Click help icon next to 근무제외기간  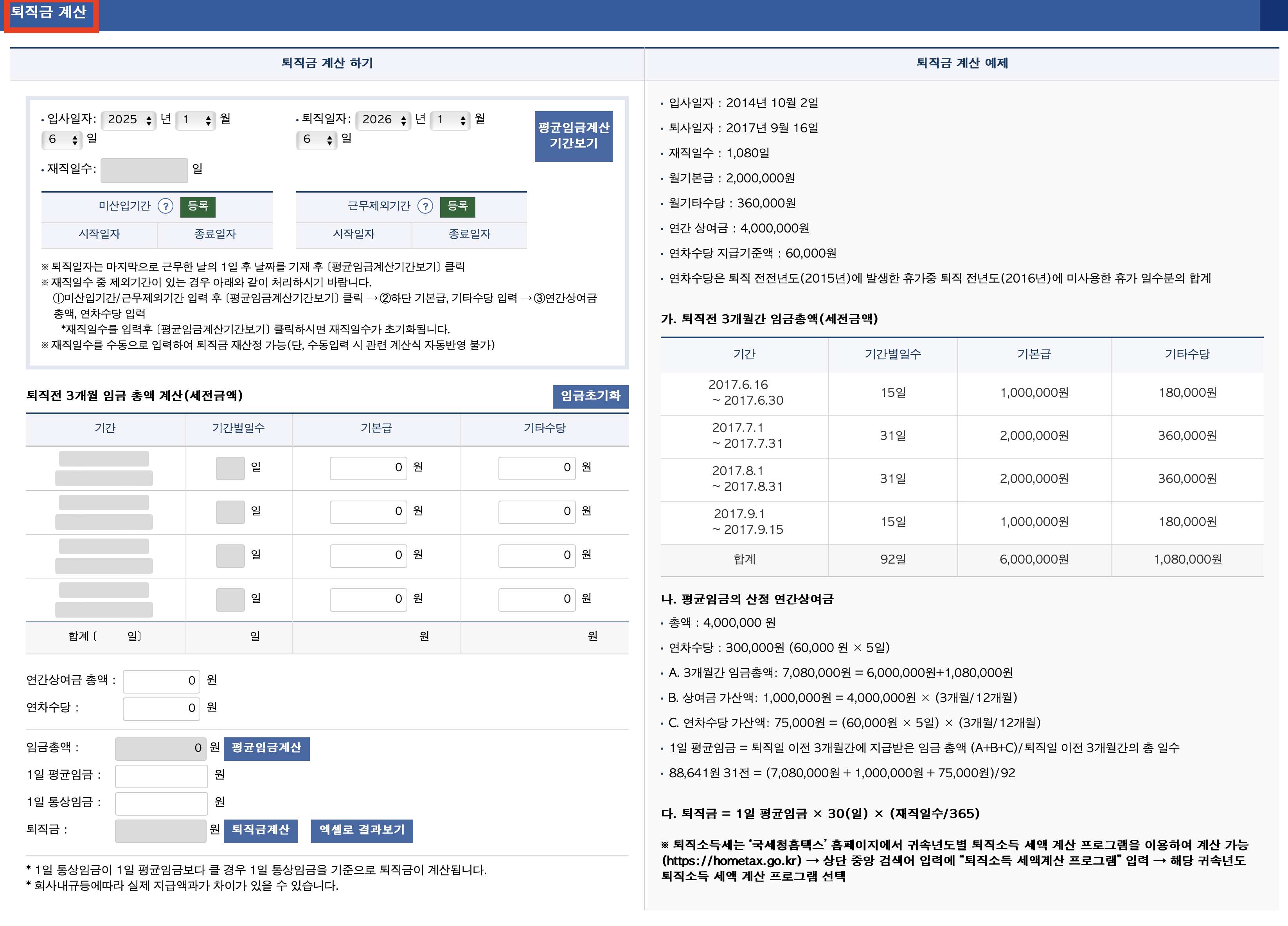pyautogui.click(x=425, y=206)
